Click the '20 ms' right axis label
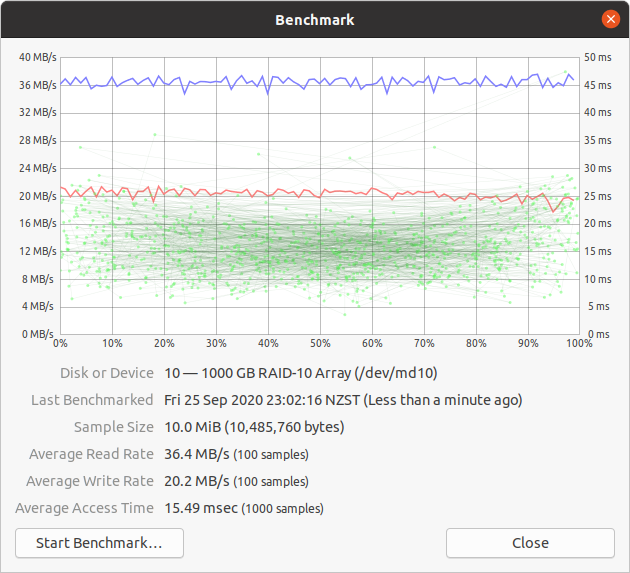 [597, 223]
